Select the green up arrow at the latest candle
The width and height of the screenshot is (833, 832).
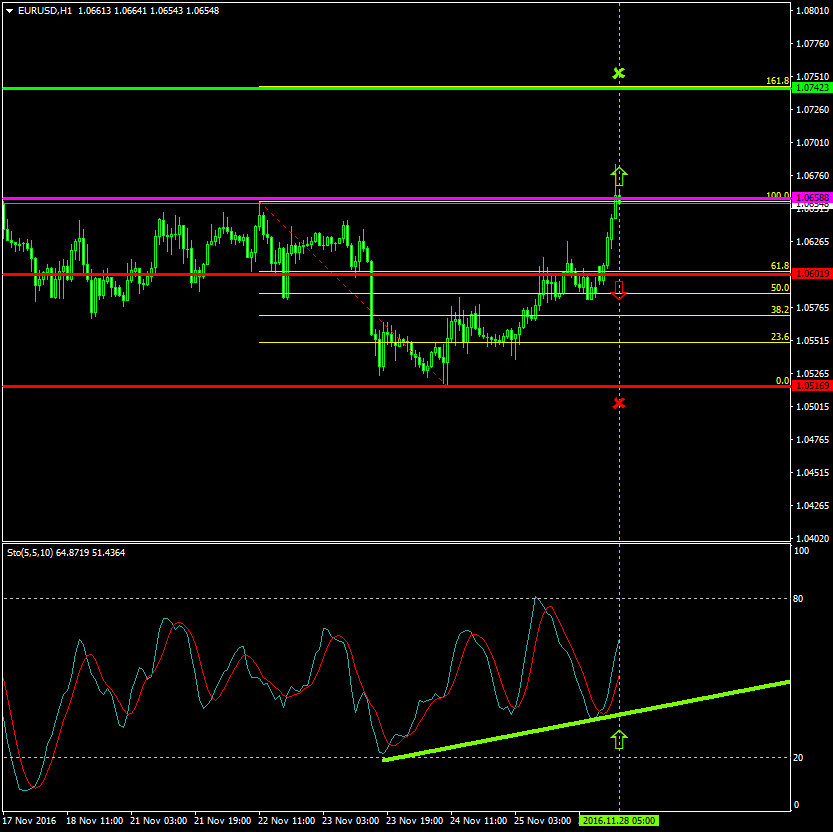coord(619,176)
